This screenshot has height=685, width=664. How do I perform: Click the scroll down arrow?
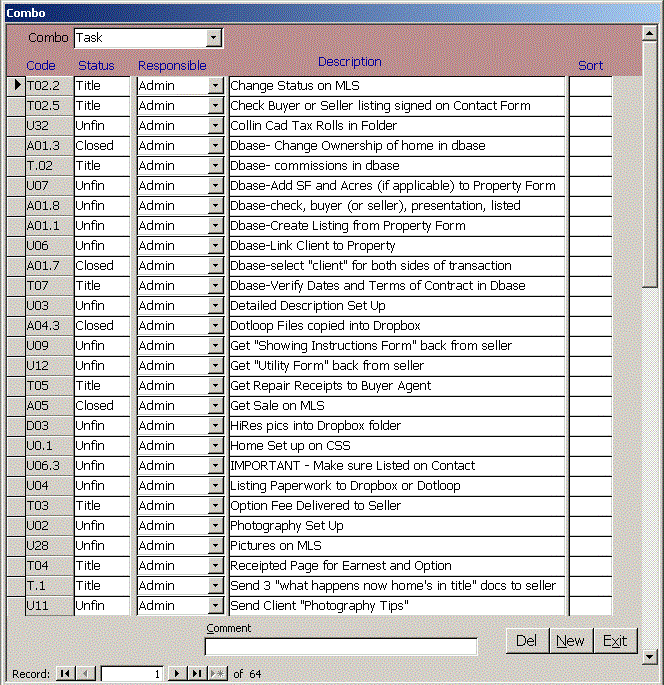650,656
